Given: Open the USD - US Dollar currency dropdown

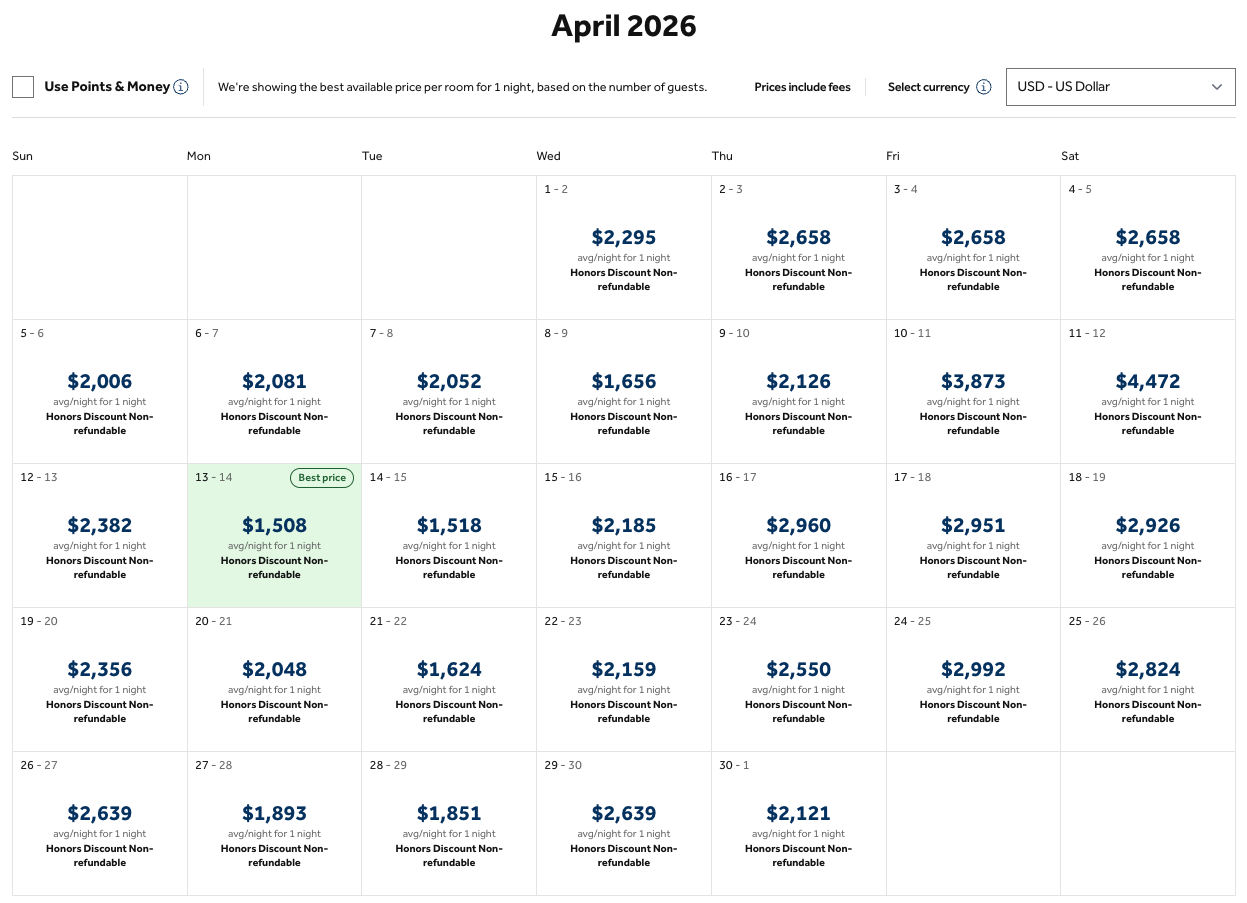Looking at the screenshot, I should [1120, 87].
